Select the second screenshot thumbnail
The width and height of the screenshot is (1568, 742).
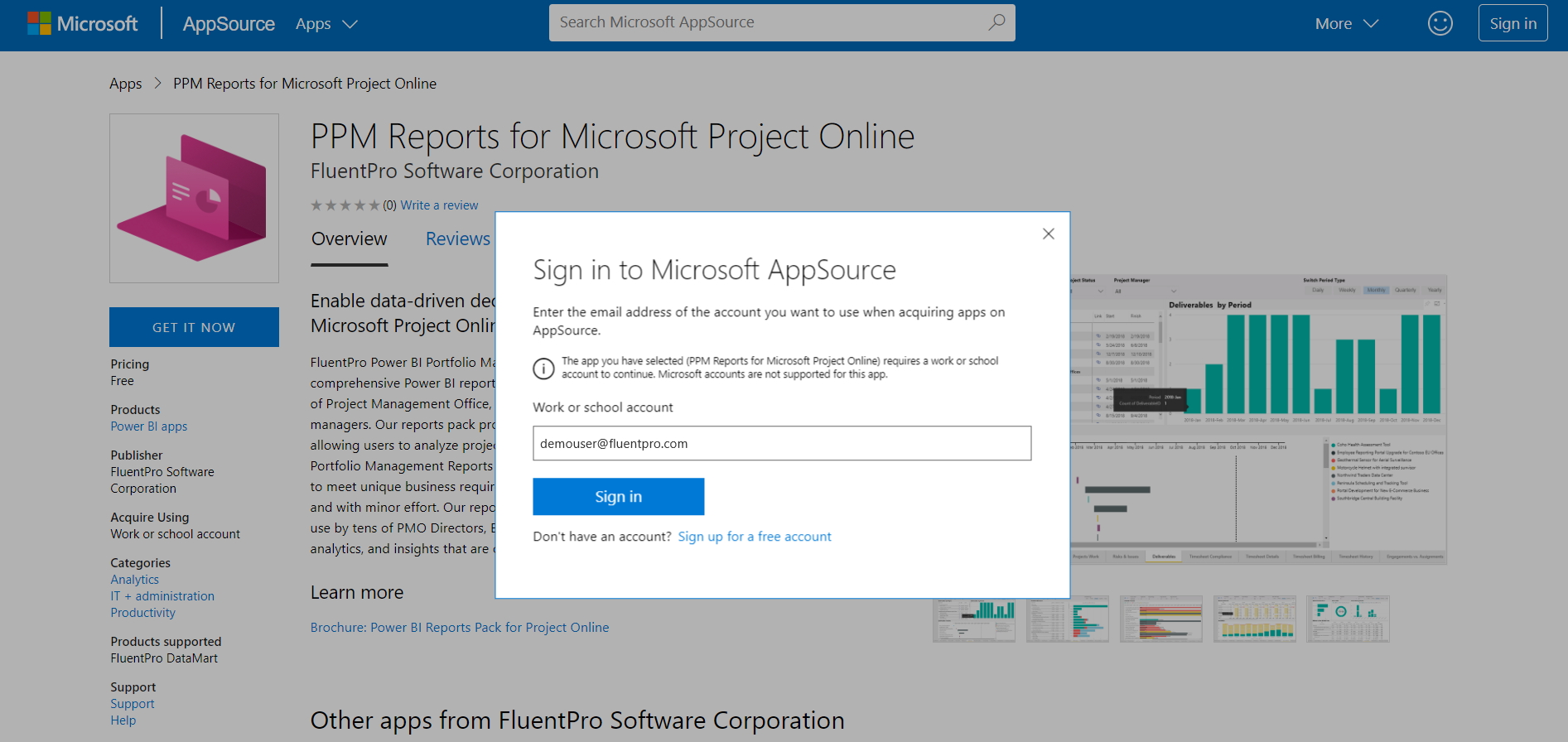click(x=1068, y=619)
